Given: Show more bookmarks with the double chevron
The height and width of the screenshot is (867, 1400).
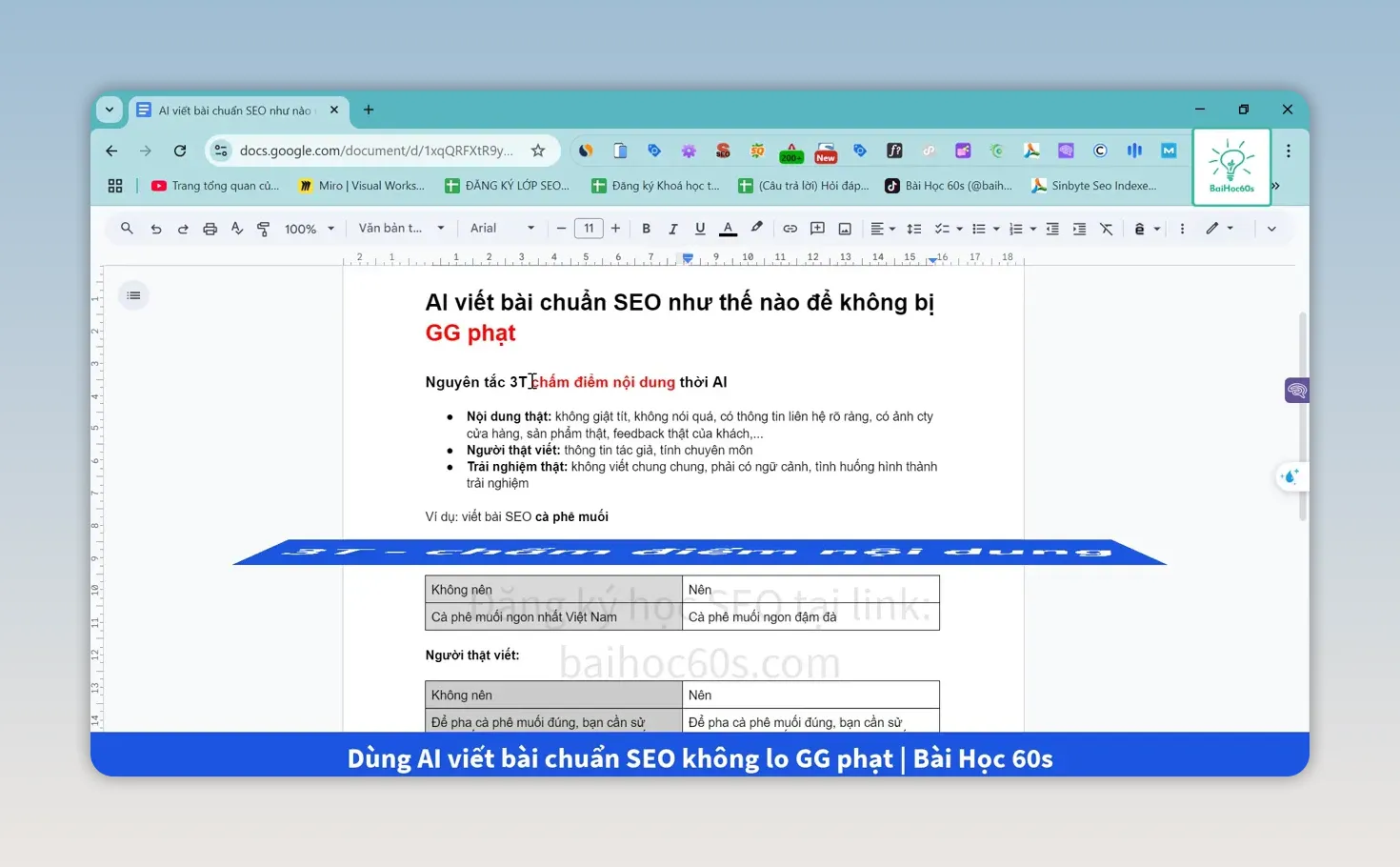Looking at the screenshot, I should point(1276,186).
